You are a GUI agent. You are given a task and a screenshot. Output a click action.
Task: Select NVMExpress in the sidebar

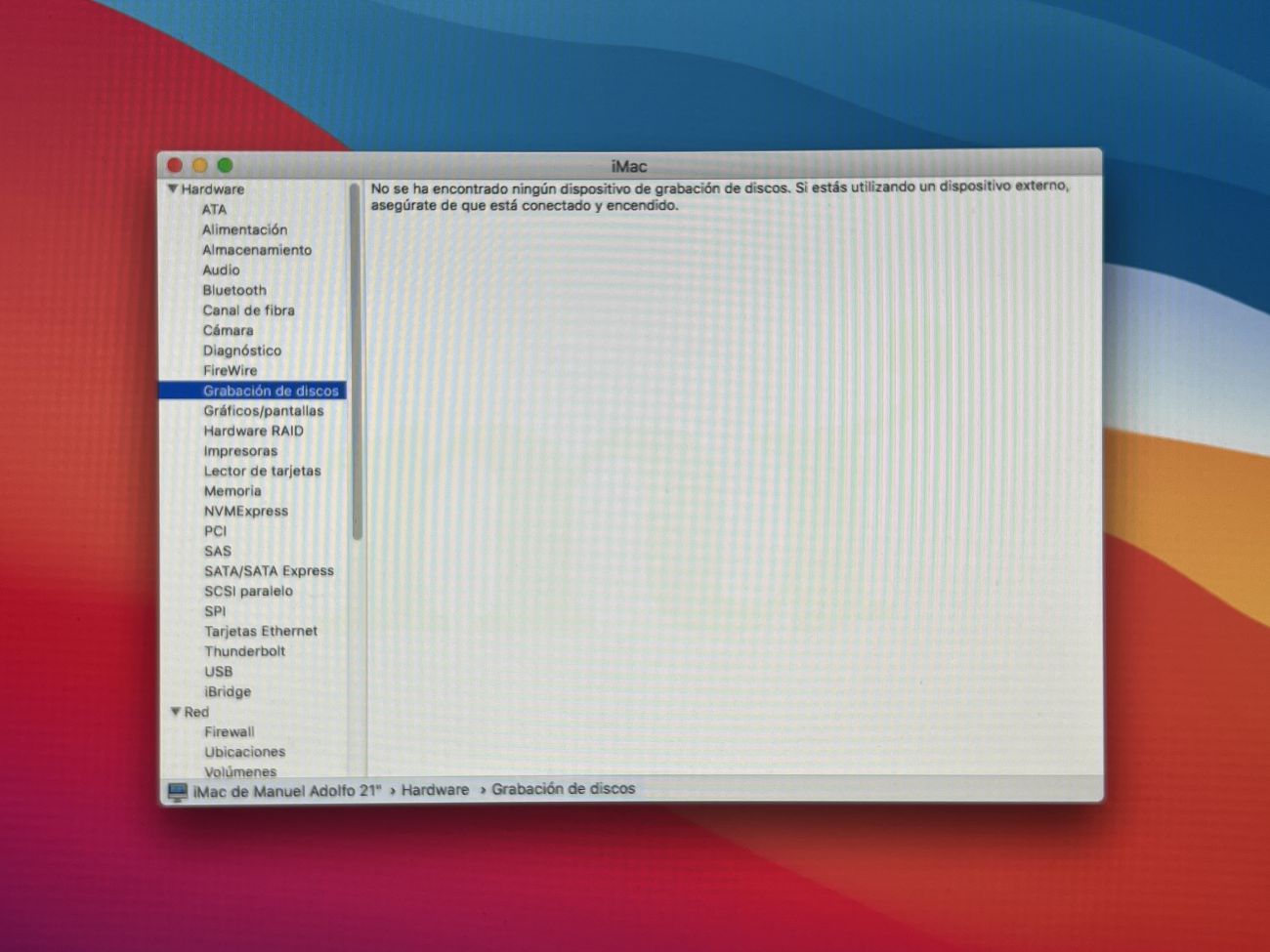coord(246,511)
